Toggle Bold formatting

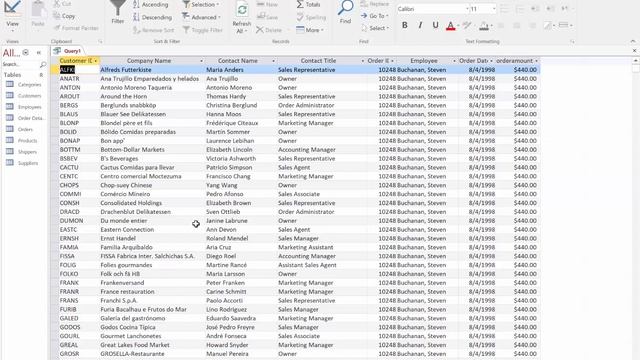pos(404,25)
